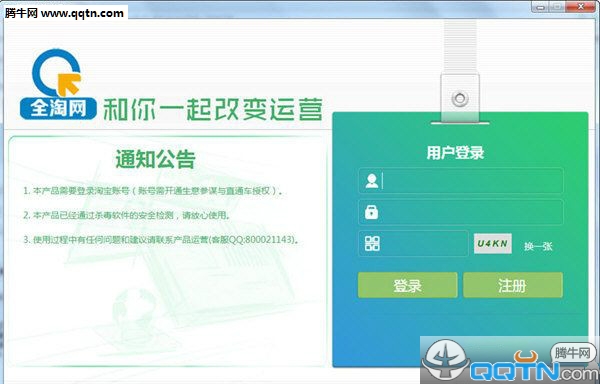Focus the password input field
This screenshot has height=384, width=600.
pyautogui.click(x=461, y=212)
